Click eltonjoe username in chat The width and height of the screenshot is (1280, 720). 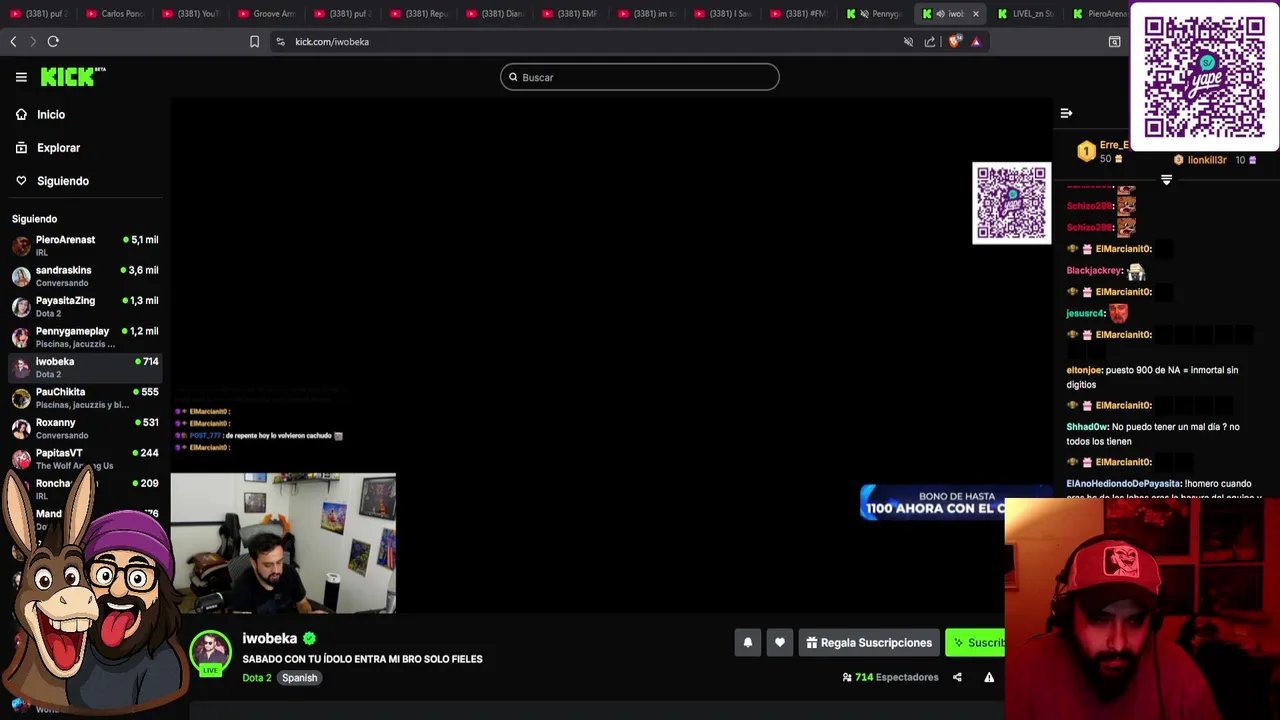(1084, 370)
